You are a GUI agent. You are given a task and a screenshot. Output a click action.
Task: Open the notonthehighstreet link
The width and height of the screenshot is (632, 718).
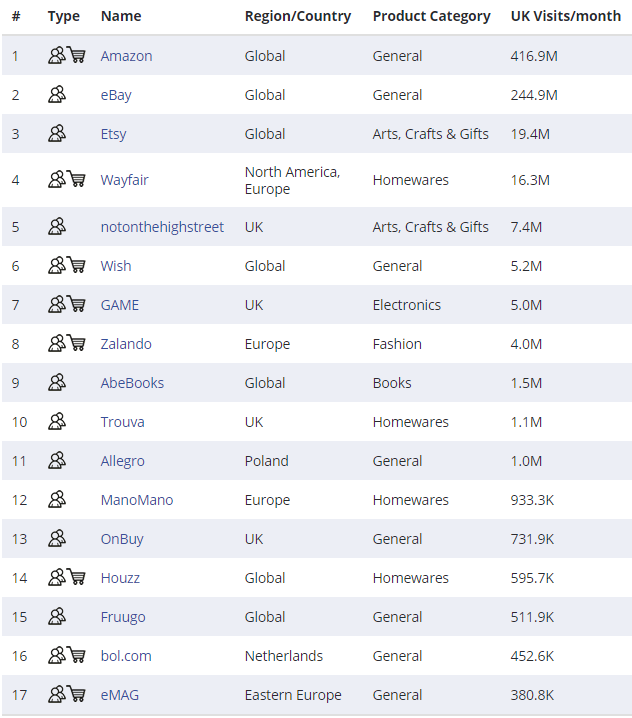coord(162,227)
